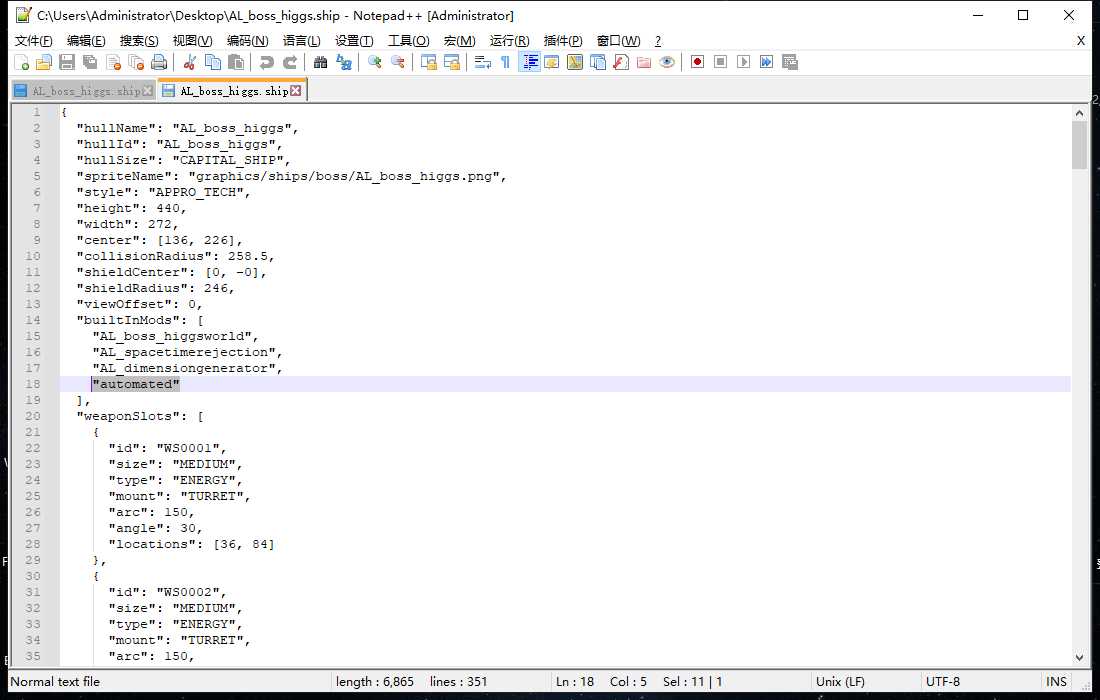Open the 编码(N) encoding menu
This screenshot has width=1100, height=700.
[247, 41]
